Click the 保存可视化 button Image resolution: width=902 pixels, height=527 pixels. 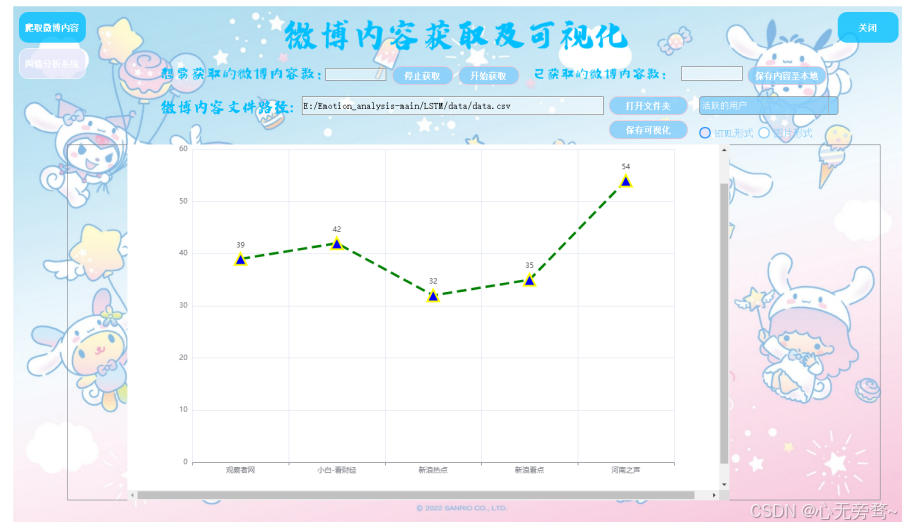coord(648,130)
